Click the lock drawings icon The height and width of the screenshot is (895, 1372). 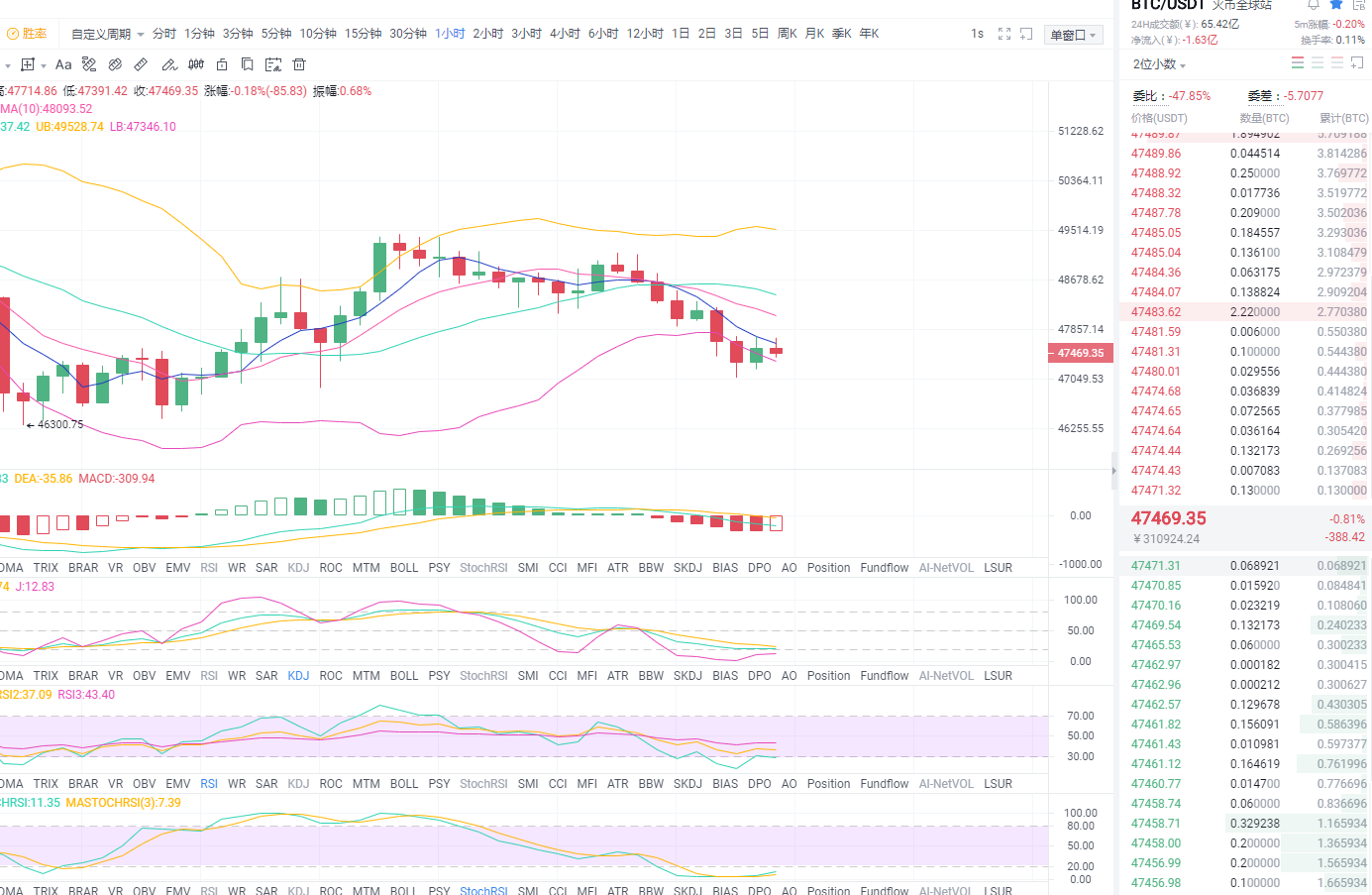[x=222, y=64]
